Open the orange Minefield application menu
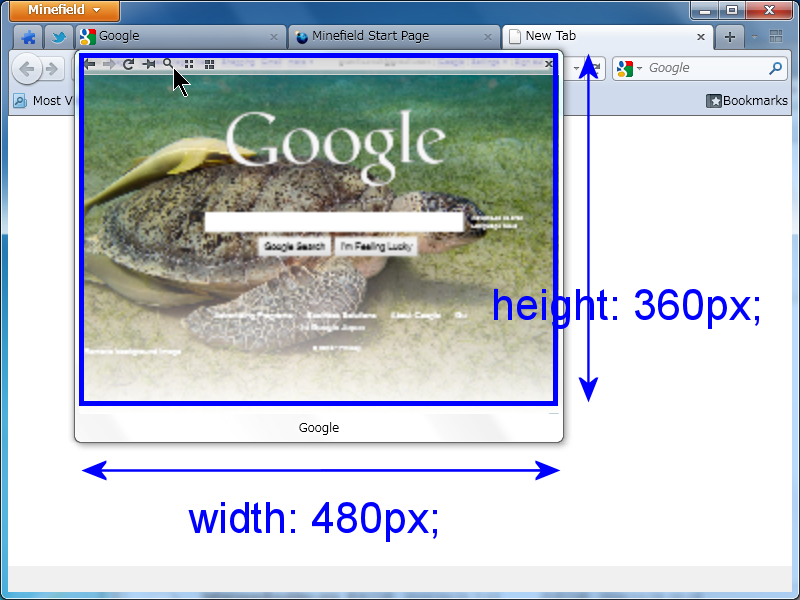The image size is (800, 600). click(64, 10)
